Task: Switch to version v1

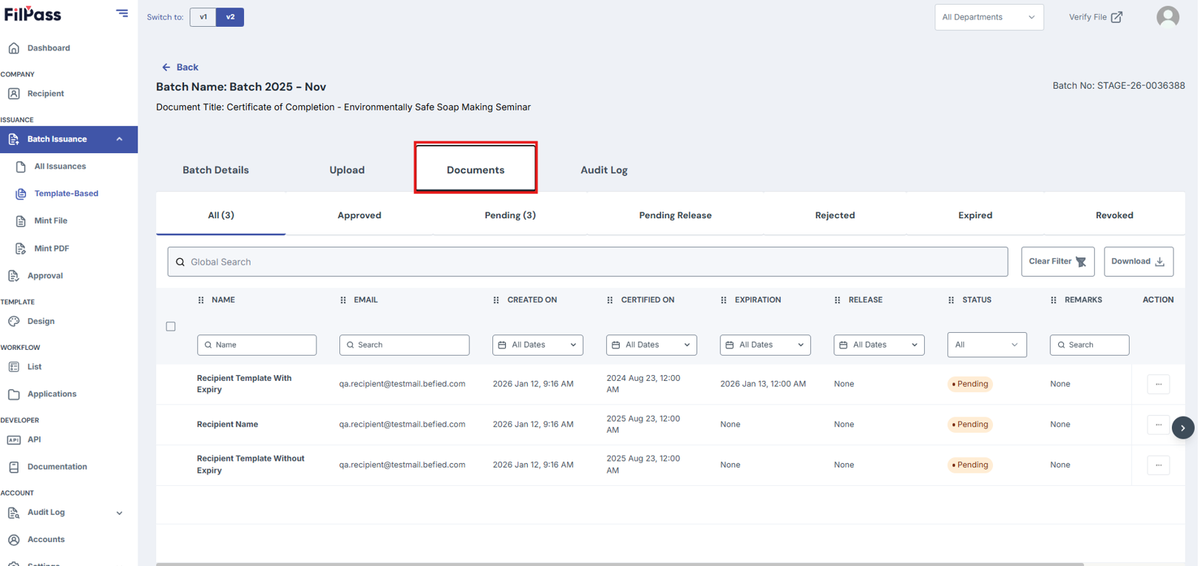Action: (203, 17)
